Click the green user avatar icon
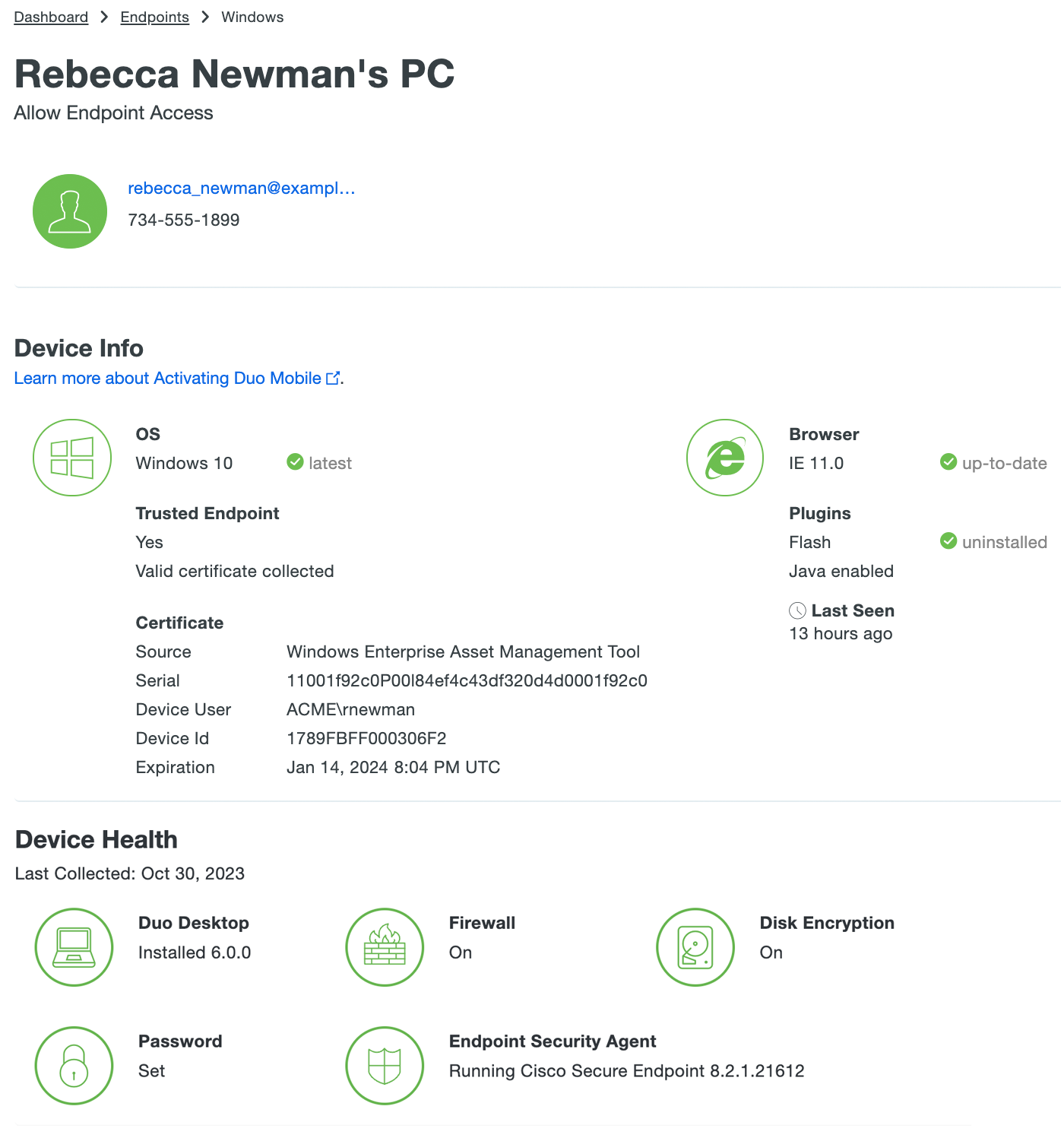The width and height of the screenshot is (1064, 1138). pos(70,211)
